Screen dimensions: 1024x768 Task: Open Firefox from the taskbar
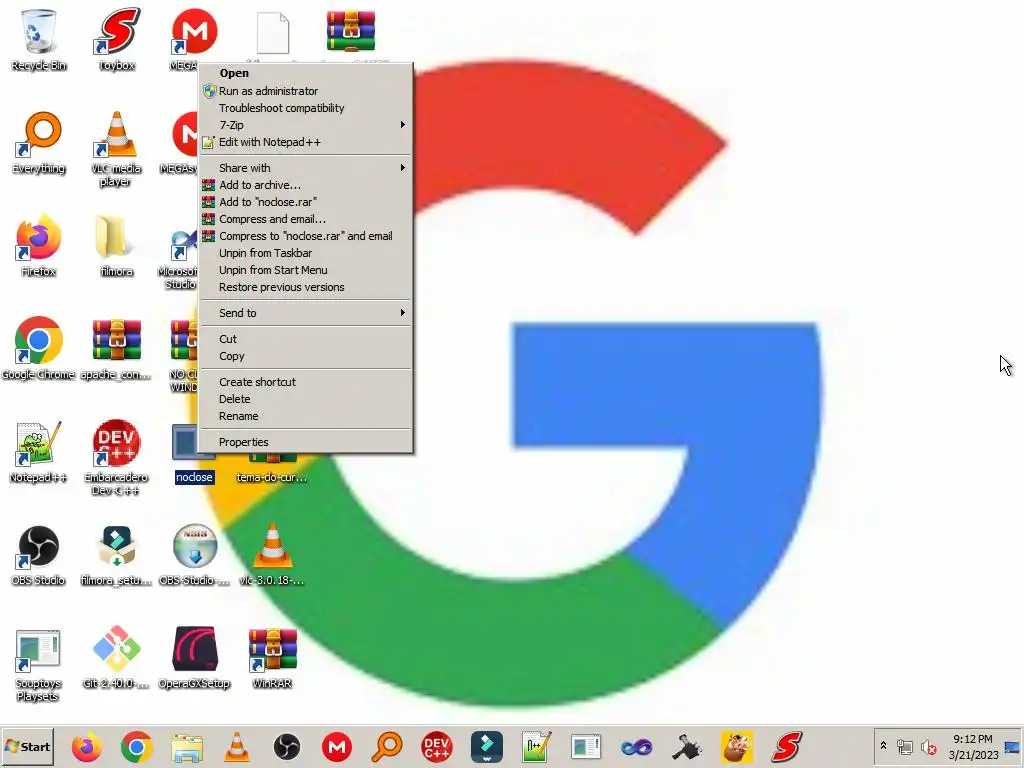[x=86, y=746]
